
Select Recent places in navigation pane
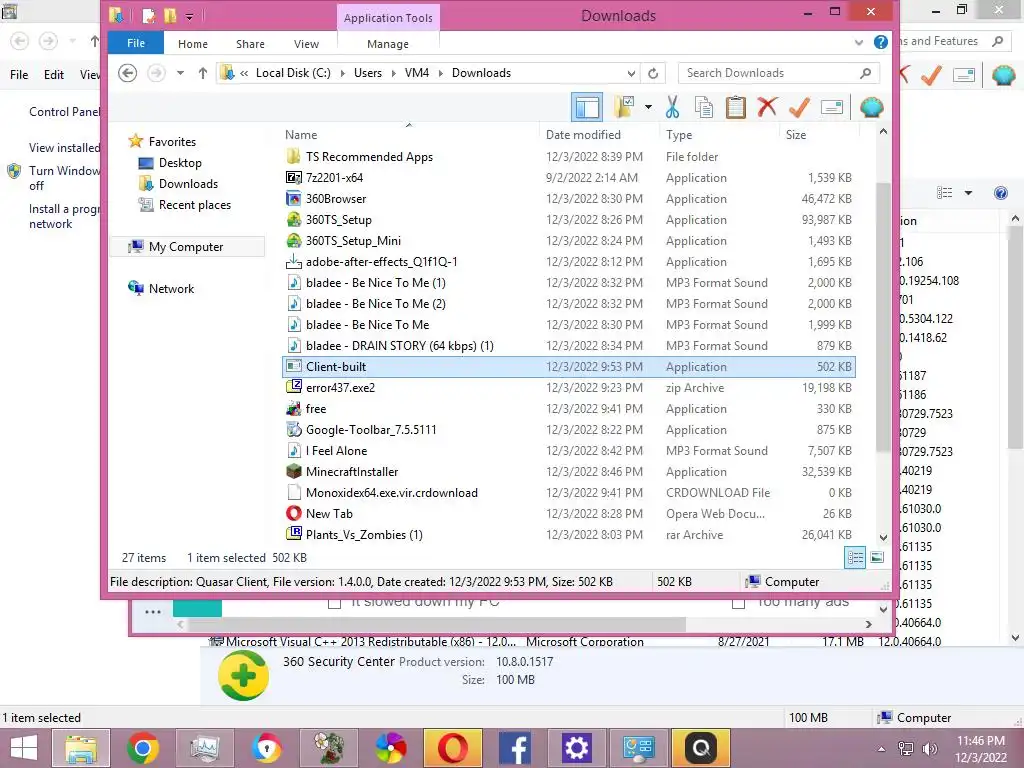coord(195,204)
